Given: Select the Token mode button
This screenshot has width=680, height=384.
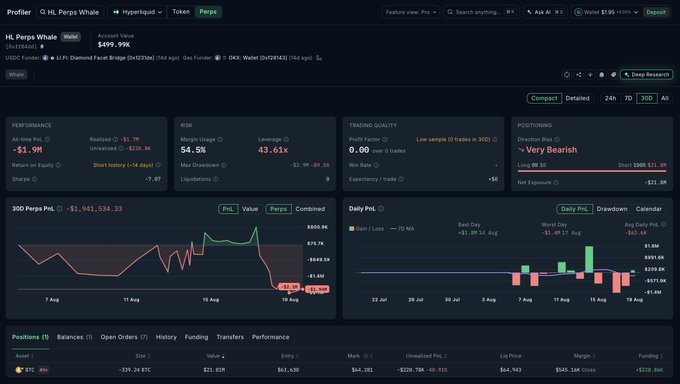Looking at the screenshot, I should [x=181, y=12].
